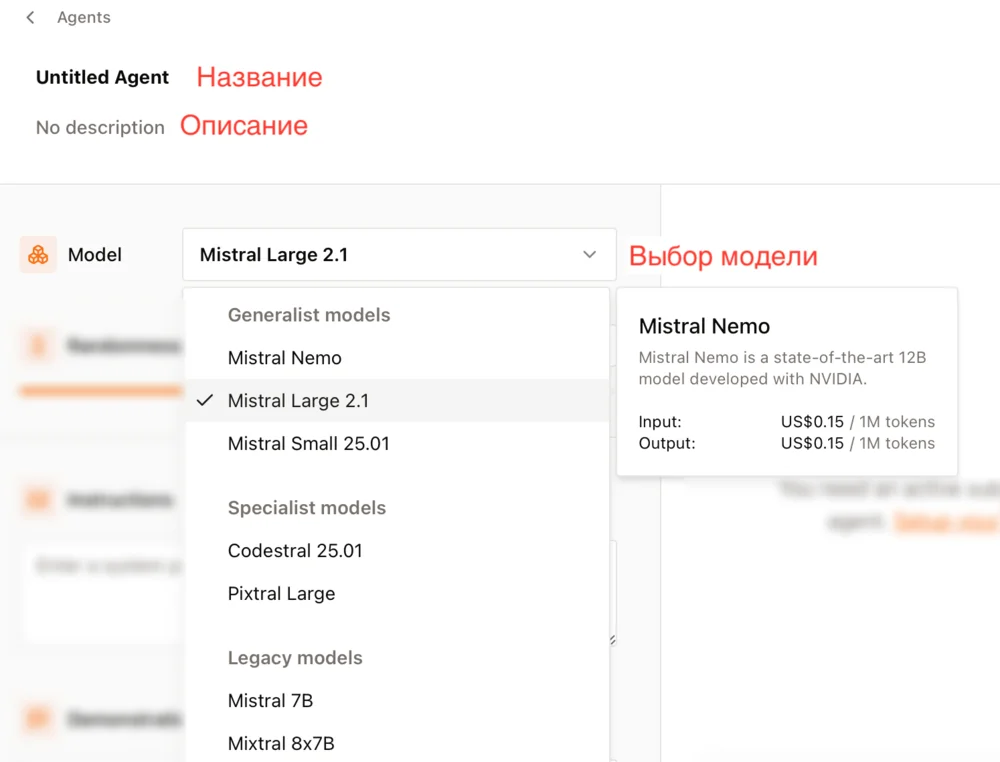
Task: Click the checkmark beside Mistral Large 2.1
Action: (205, 401)
